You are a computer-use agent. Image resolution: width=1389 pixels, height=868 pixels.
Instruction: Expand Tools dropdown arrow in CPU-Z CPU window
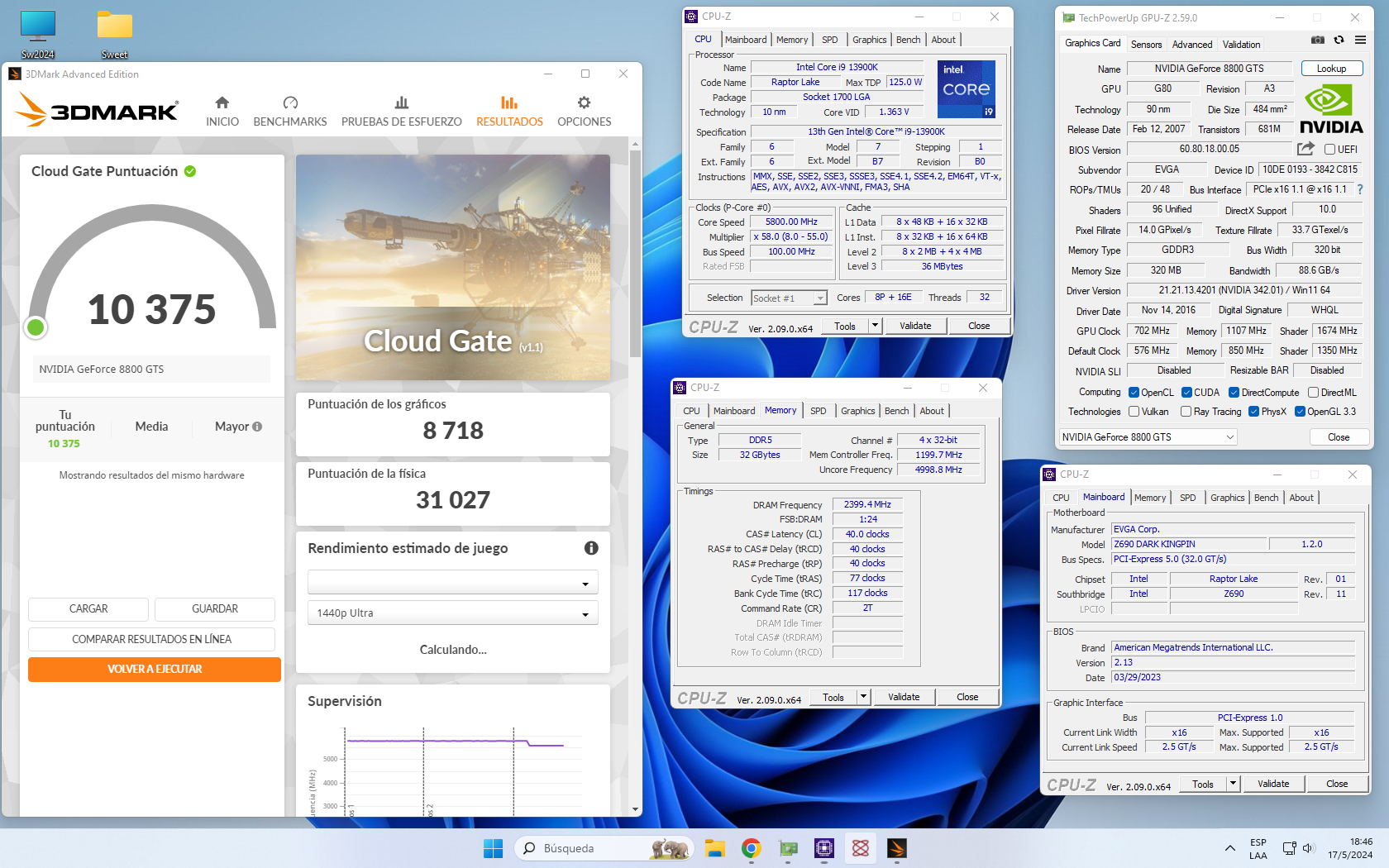(875, 326)
